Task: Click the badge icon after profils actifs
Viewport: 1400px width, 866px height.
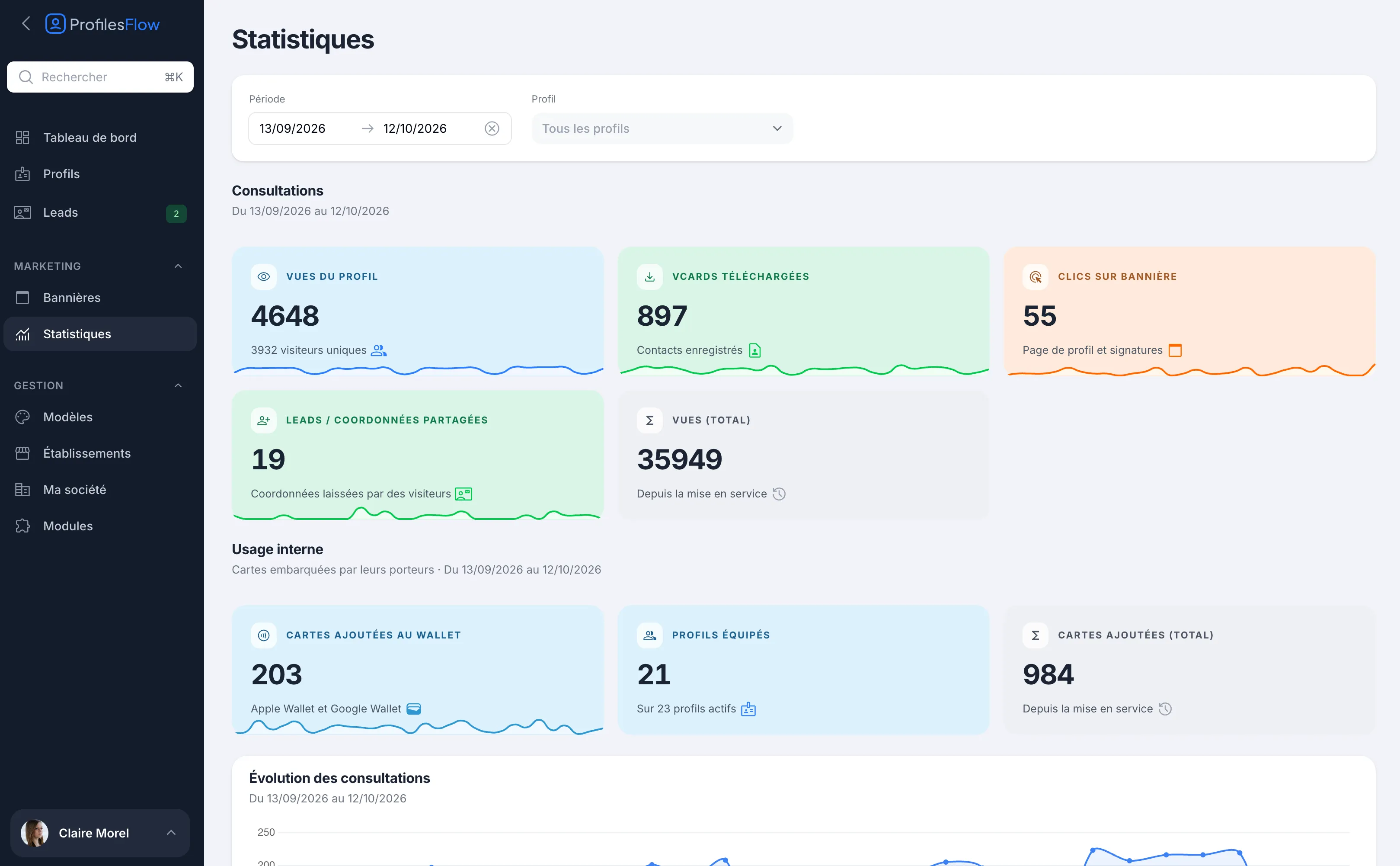Action: [x=748, y=709]
